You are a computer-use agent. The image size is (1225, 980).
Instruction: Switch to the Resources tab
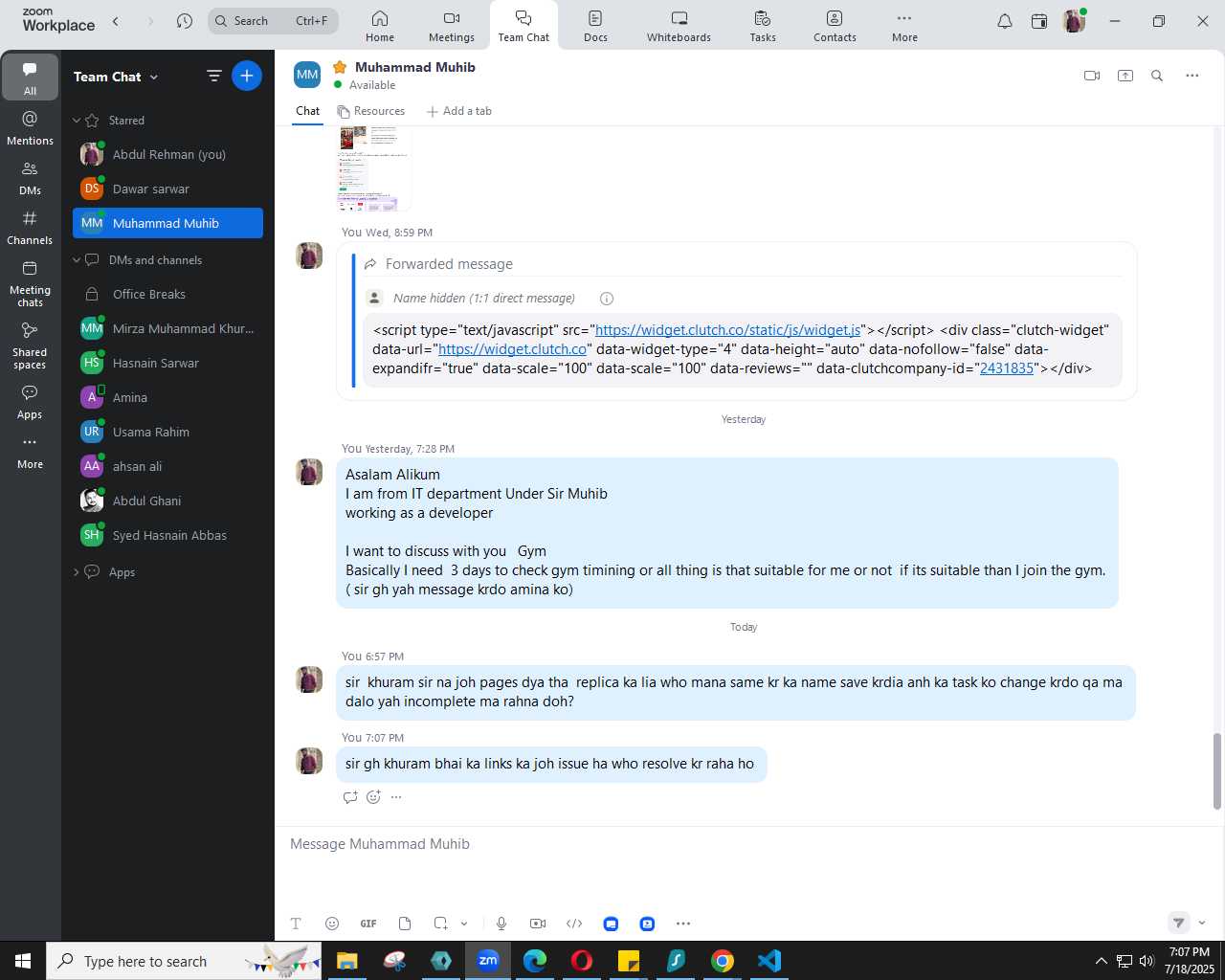(x=371, y=111)
